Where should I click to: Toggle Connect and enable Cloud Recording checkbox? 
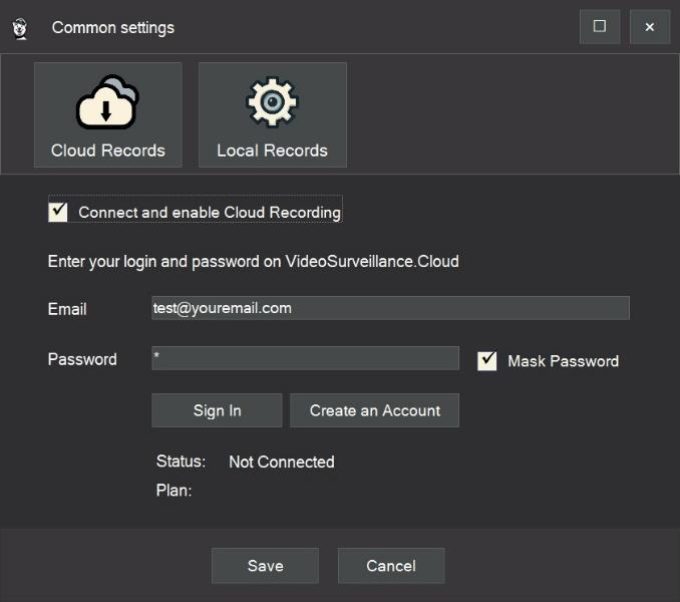(59, 212)
